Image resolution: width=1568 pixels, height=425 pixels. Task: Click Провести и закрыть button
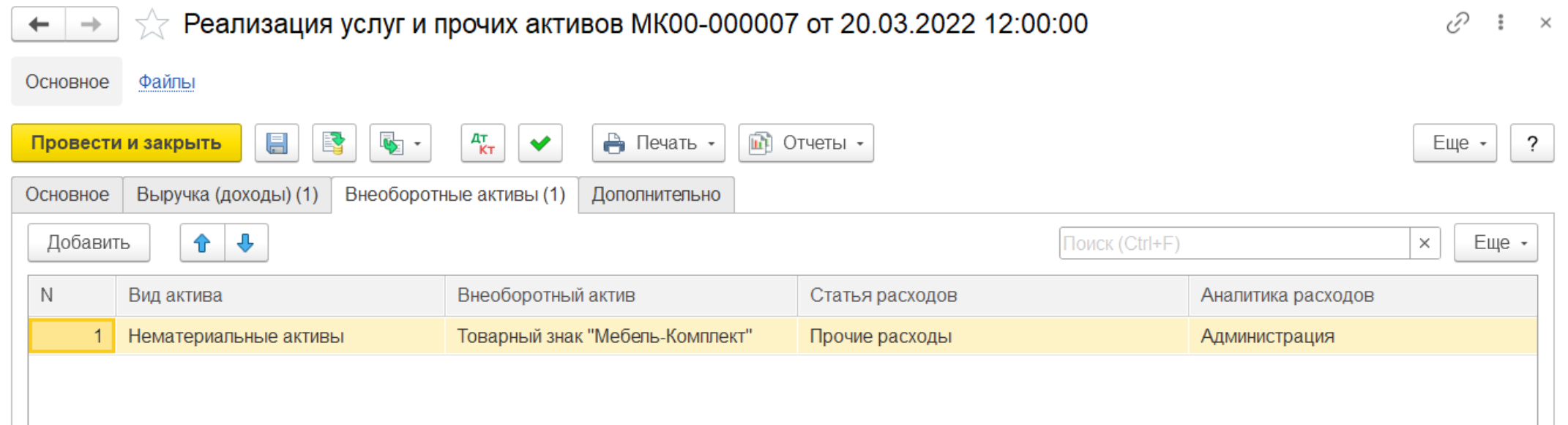126,143
